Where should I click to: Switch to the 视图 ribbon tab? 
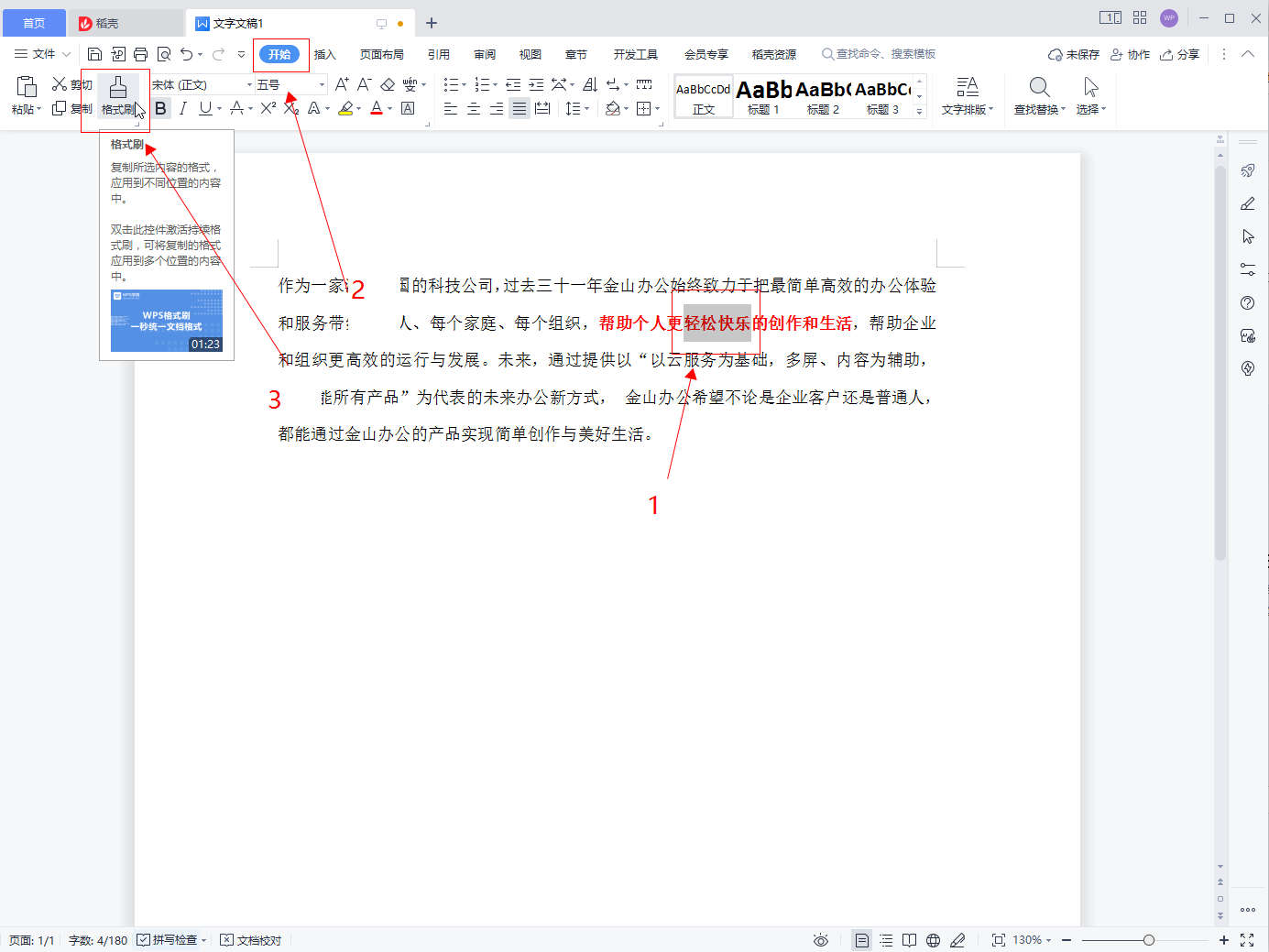click(x=531, y=54)
